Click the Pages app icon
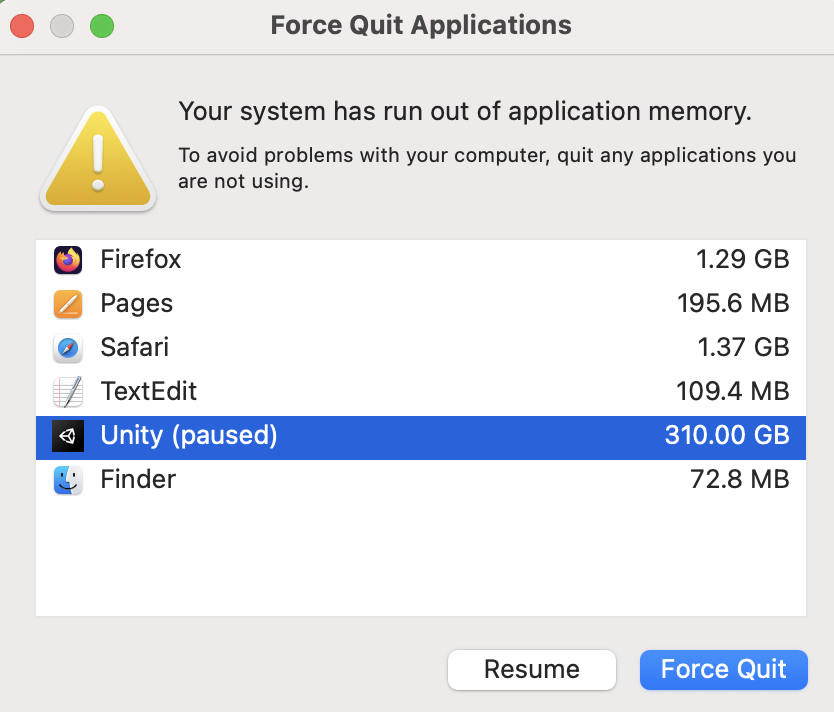Screen dimensions: 834x712 click(x=68, y=304)
